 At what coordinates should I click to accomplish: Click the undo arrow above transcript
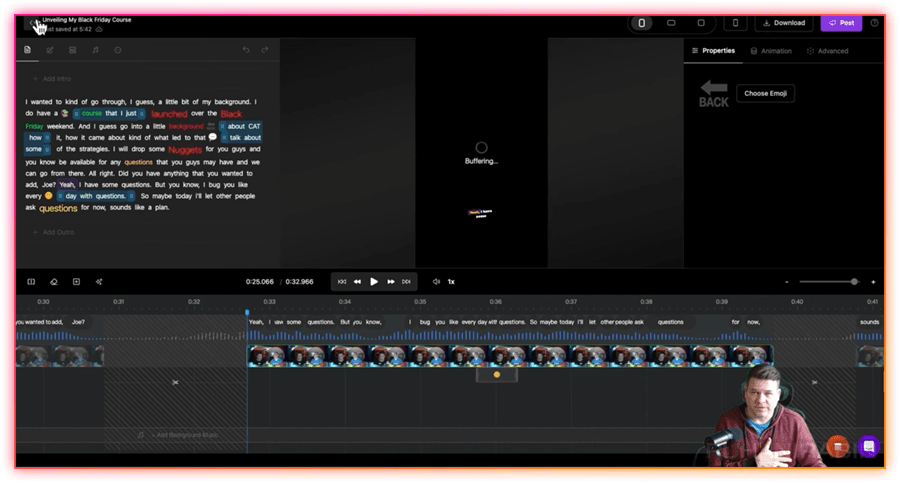(x=246, y=50)
